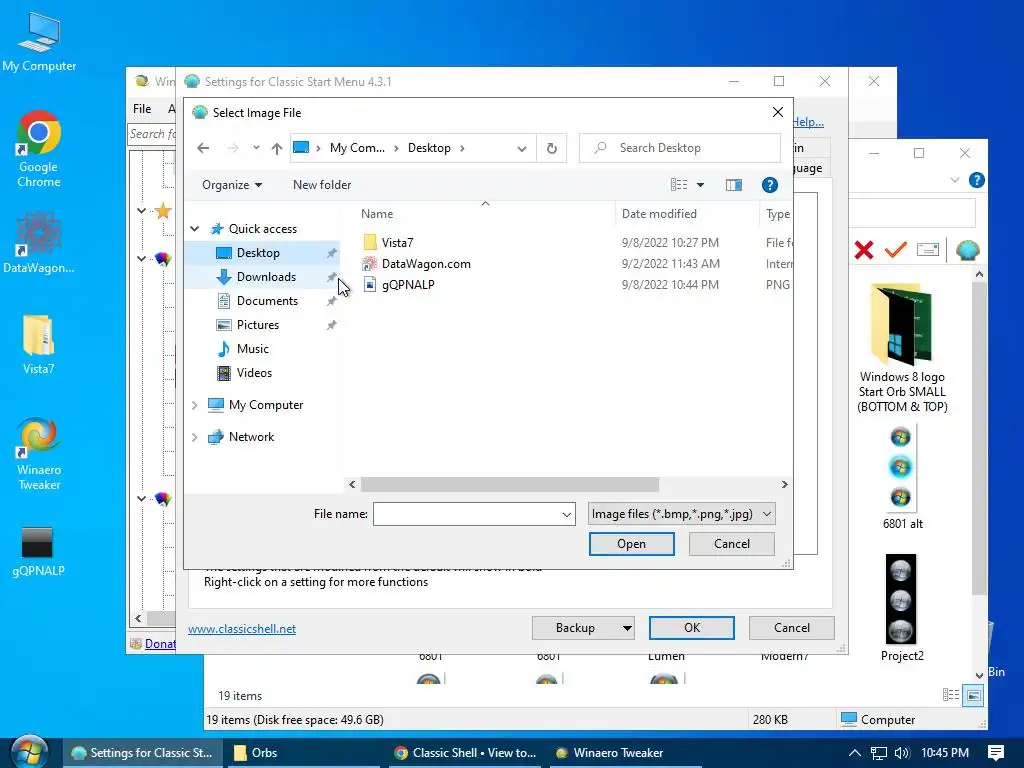Click Cancel in Classic Start Menu settings
The image size is (1024, 768).
tap(792, 628)
